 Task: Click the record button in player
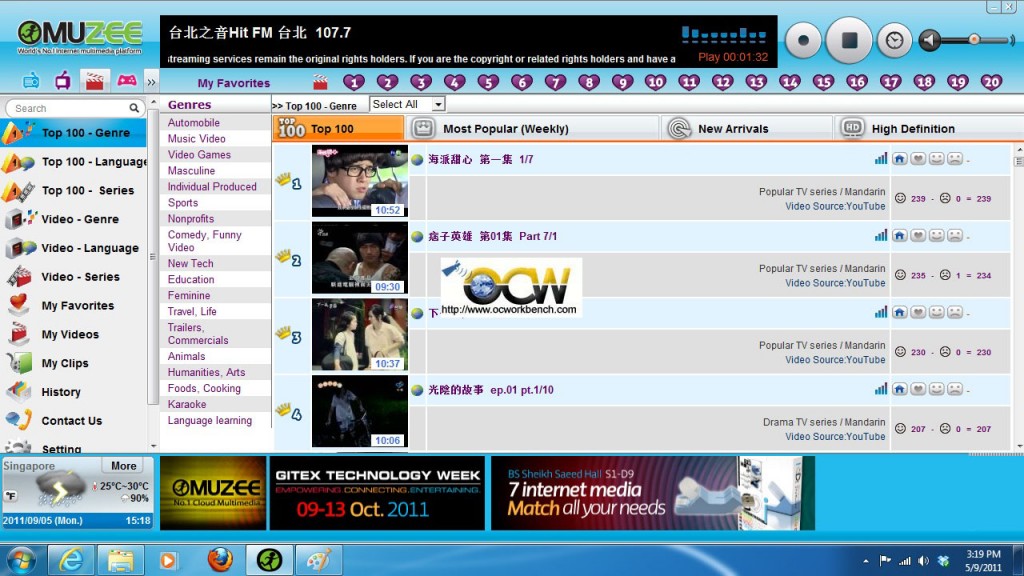point(803,40)
